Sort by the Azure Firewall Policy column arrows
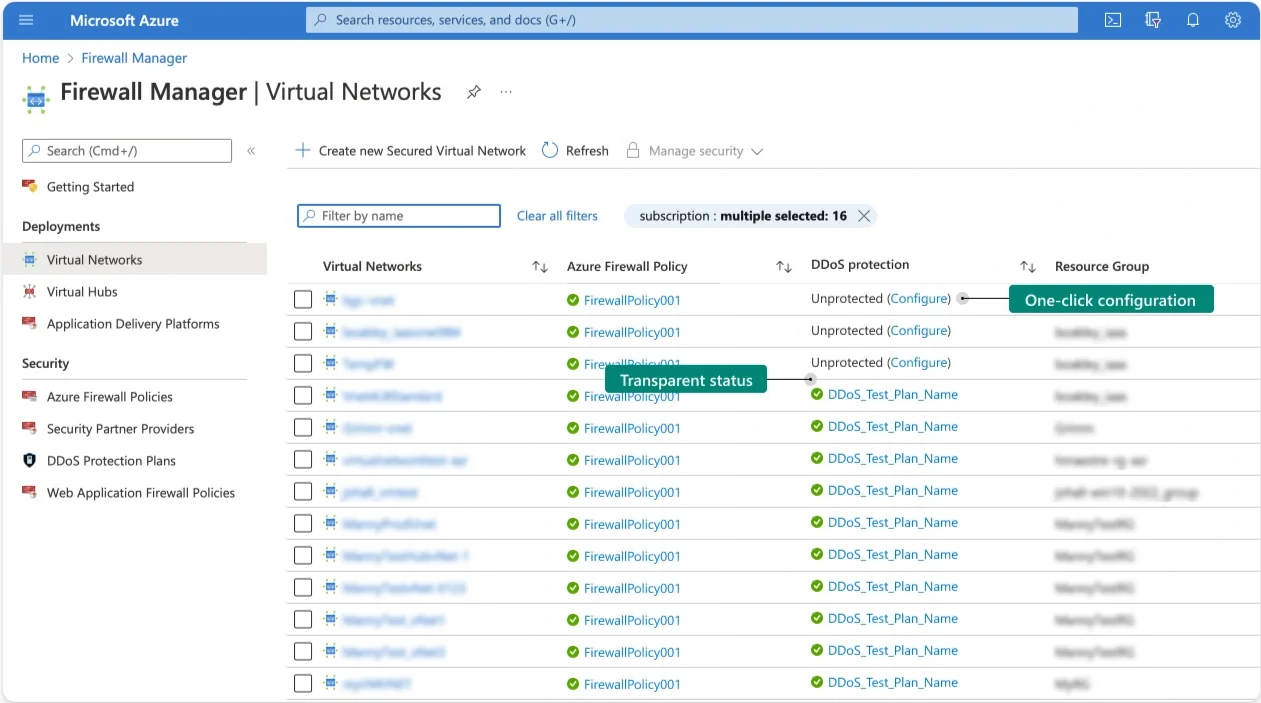The image size is (1261, 703). (x=784, y=267)
